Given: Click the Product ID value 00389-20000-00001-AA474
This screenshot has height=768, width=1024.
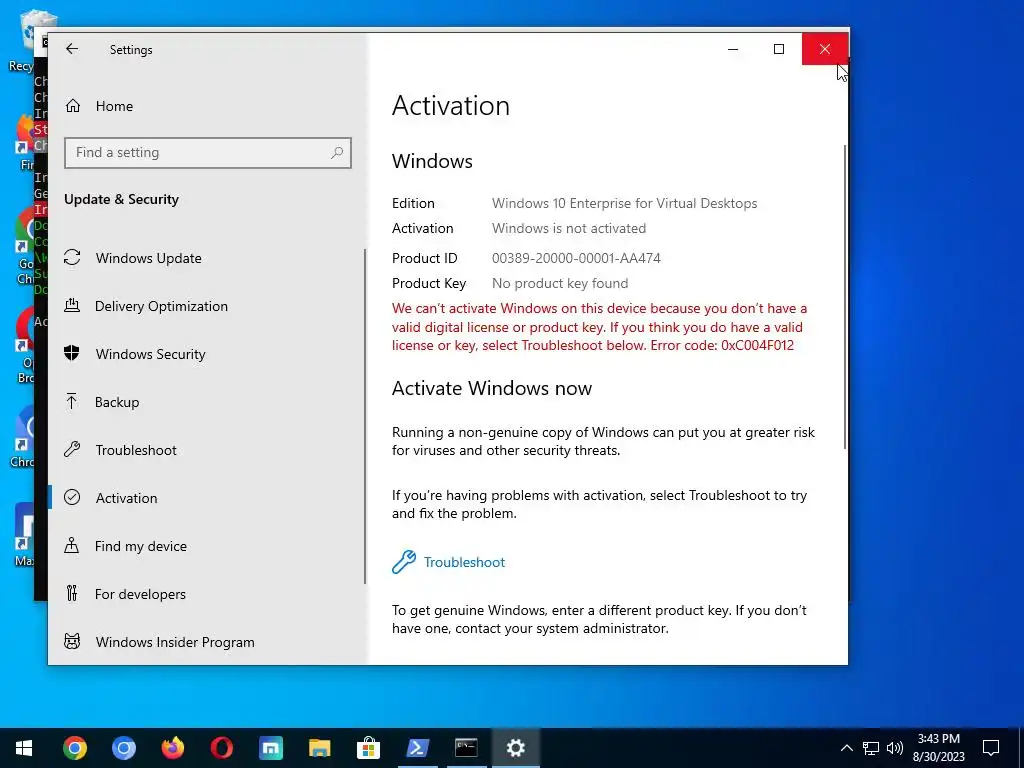Looking at the screenshot, I should click(x=576, y=258).
